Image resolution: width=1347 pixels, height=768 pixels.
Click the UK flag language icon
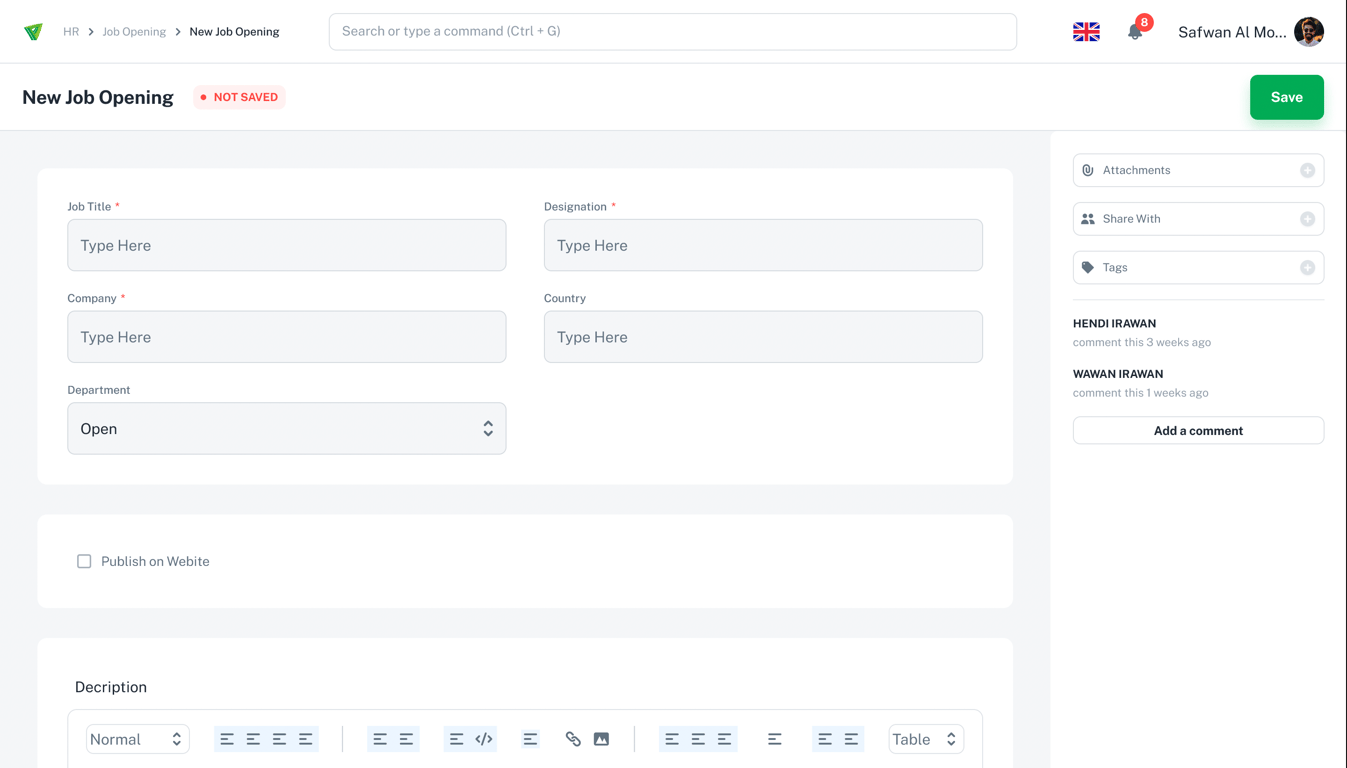coord(1086,32)
